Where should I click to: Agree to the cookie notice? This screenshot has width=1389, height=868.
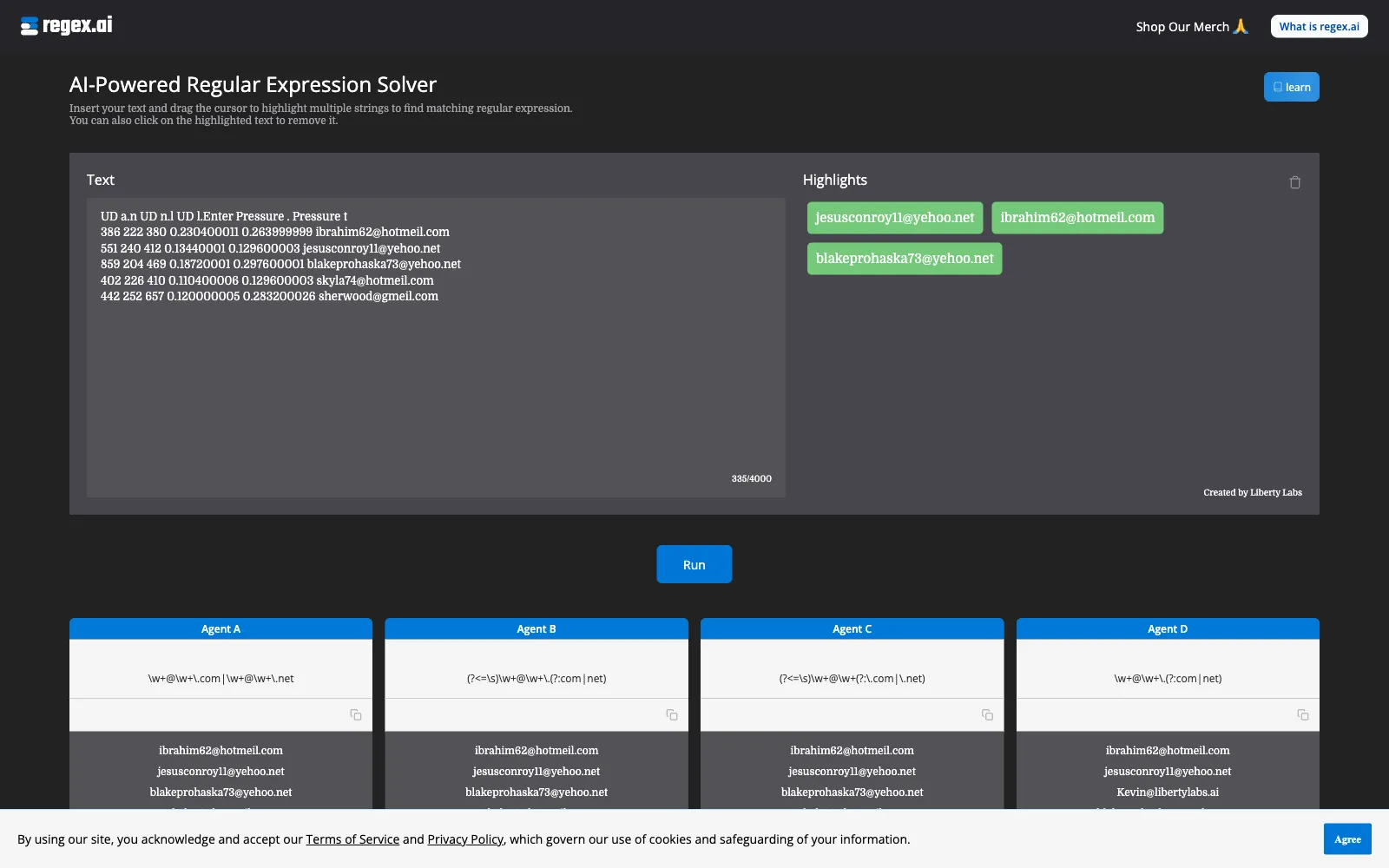[1347, 839]
